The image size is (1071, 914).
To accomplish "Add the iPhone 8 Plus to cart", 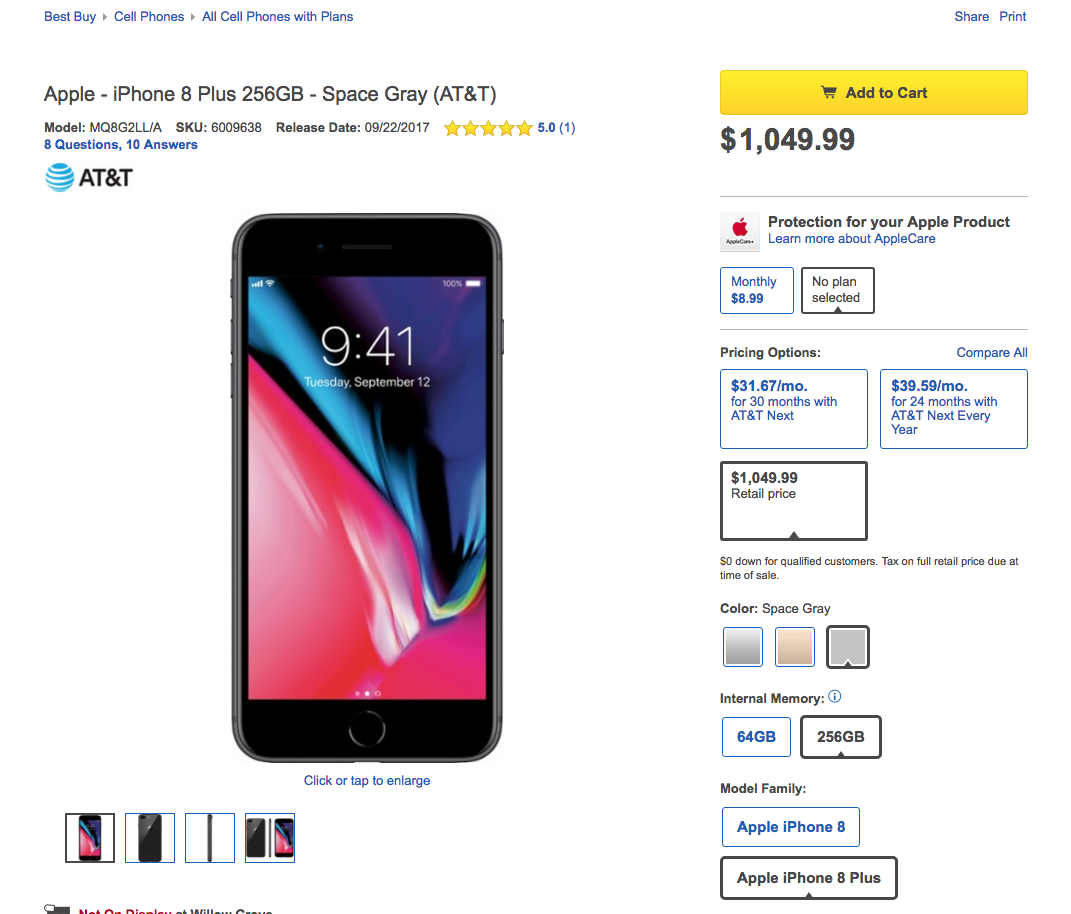I will click(x=874, y=92).
